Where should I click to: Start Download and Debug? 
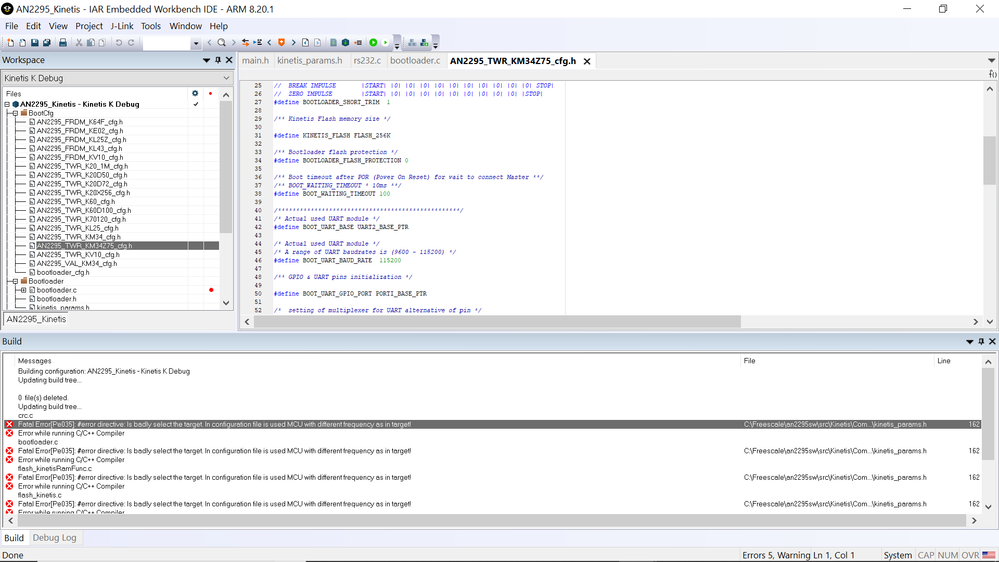coord(373,43)
